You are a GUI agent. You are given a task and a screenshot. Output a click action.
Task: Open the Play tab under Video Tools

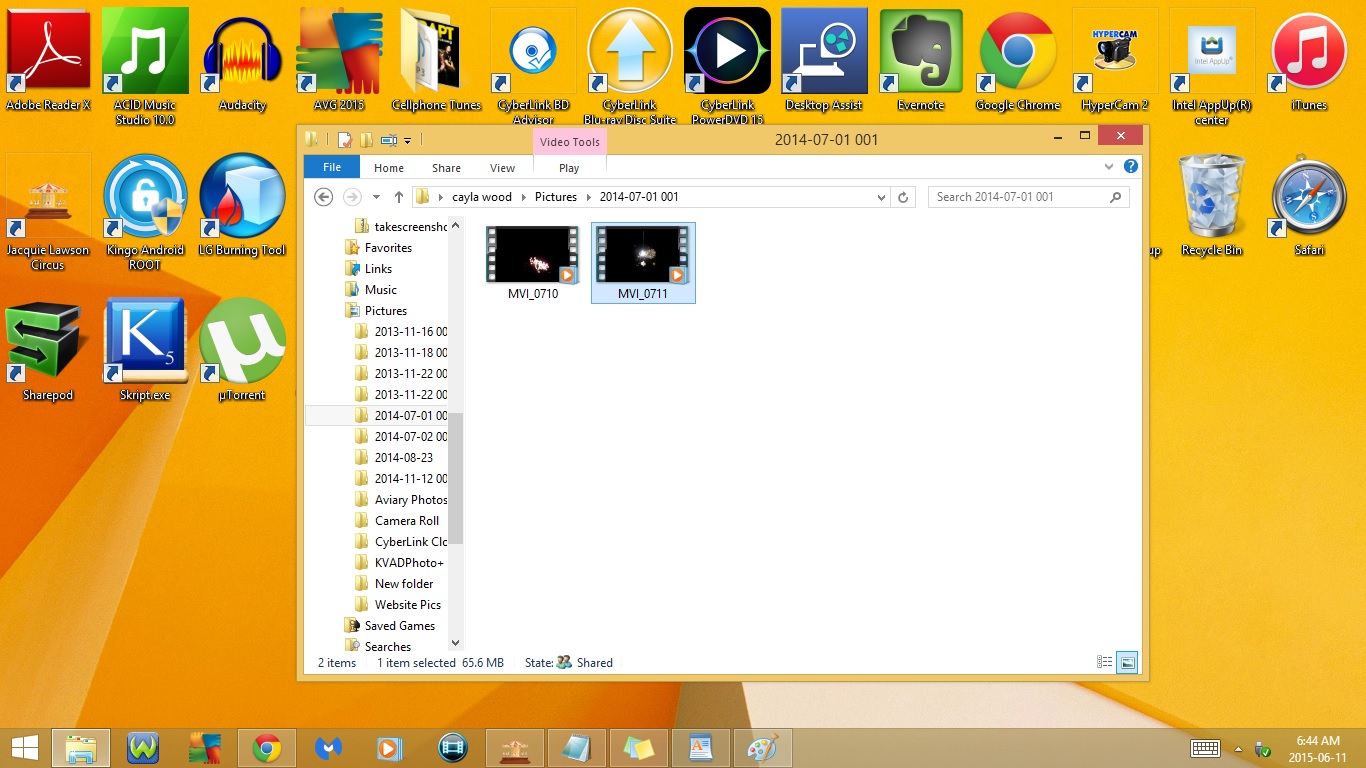pos(569,168)
